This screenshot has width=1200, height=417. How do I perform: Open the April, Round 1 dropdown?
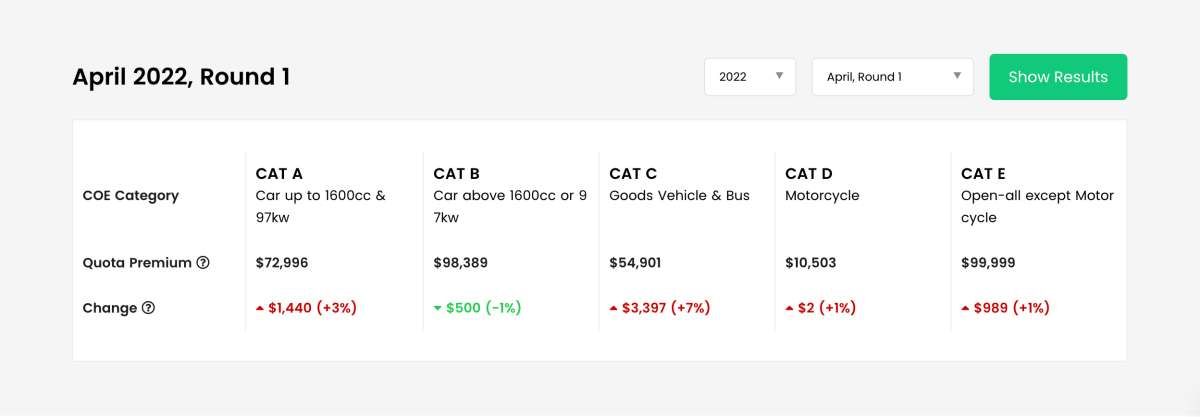[892, 77]
